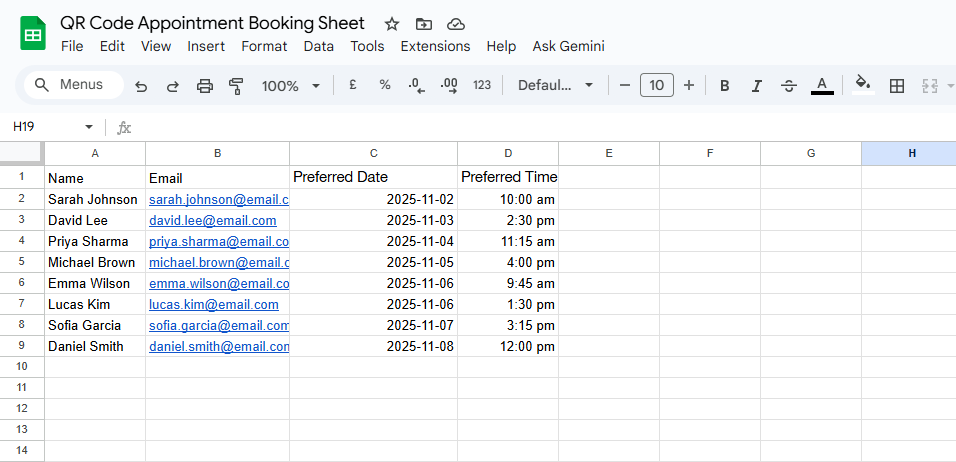Print the spreadsheet

(205, 86)
